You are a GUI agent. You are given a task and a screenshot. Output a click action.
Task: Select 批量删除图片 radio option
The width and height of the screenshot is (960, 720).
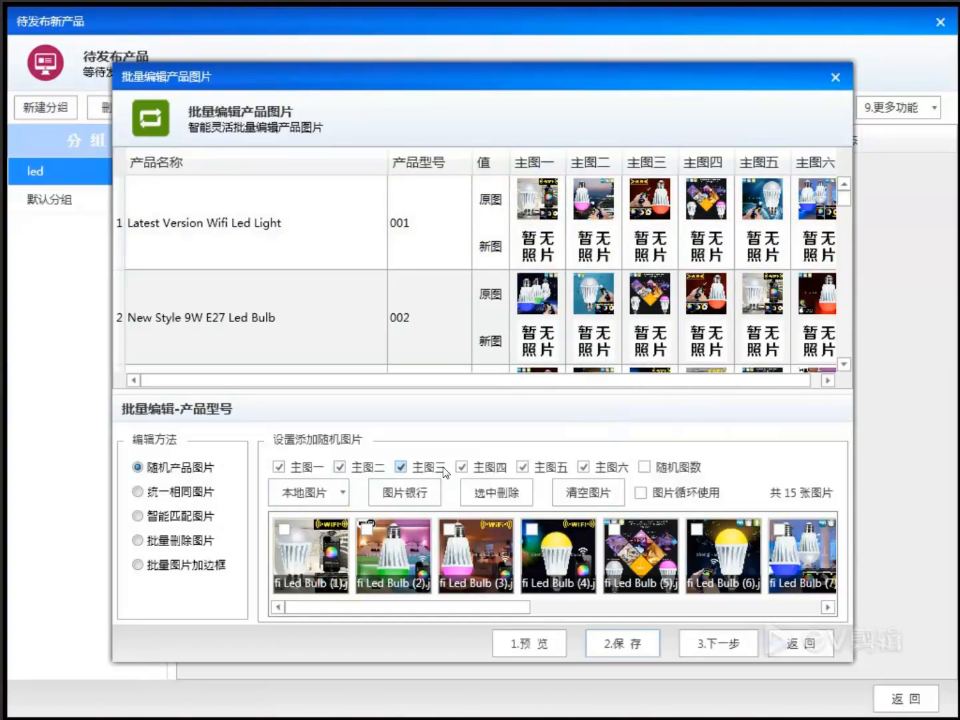174,541
